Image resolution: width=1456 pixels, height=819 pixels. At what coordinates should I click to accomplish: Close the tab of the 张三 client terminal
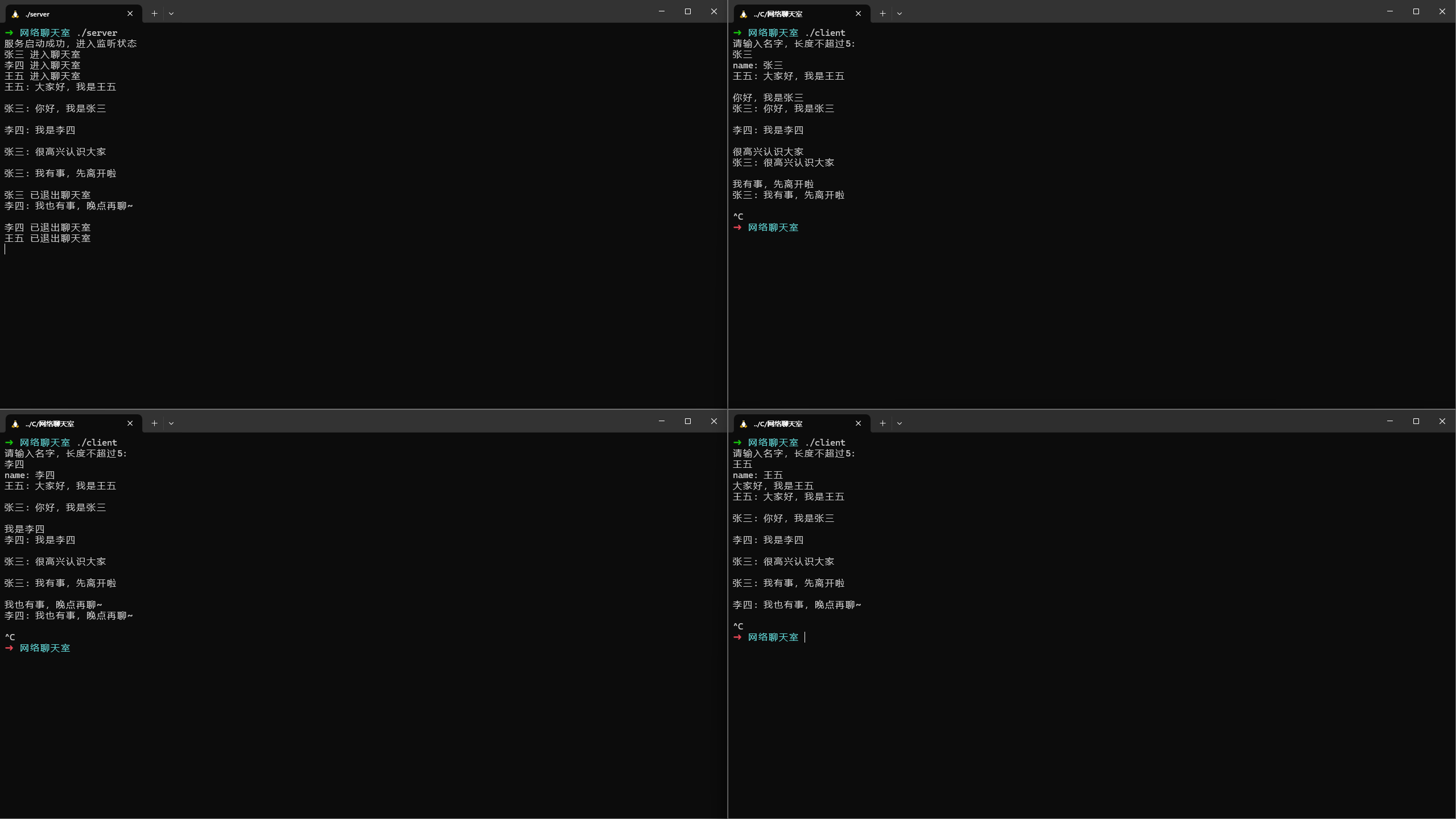[x=858, y=14]
